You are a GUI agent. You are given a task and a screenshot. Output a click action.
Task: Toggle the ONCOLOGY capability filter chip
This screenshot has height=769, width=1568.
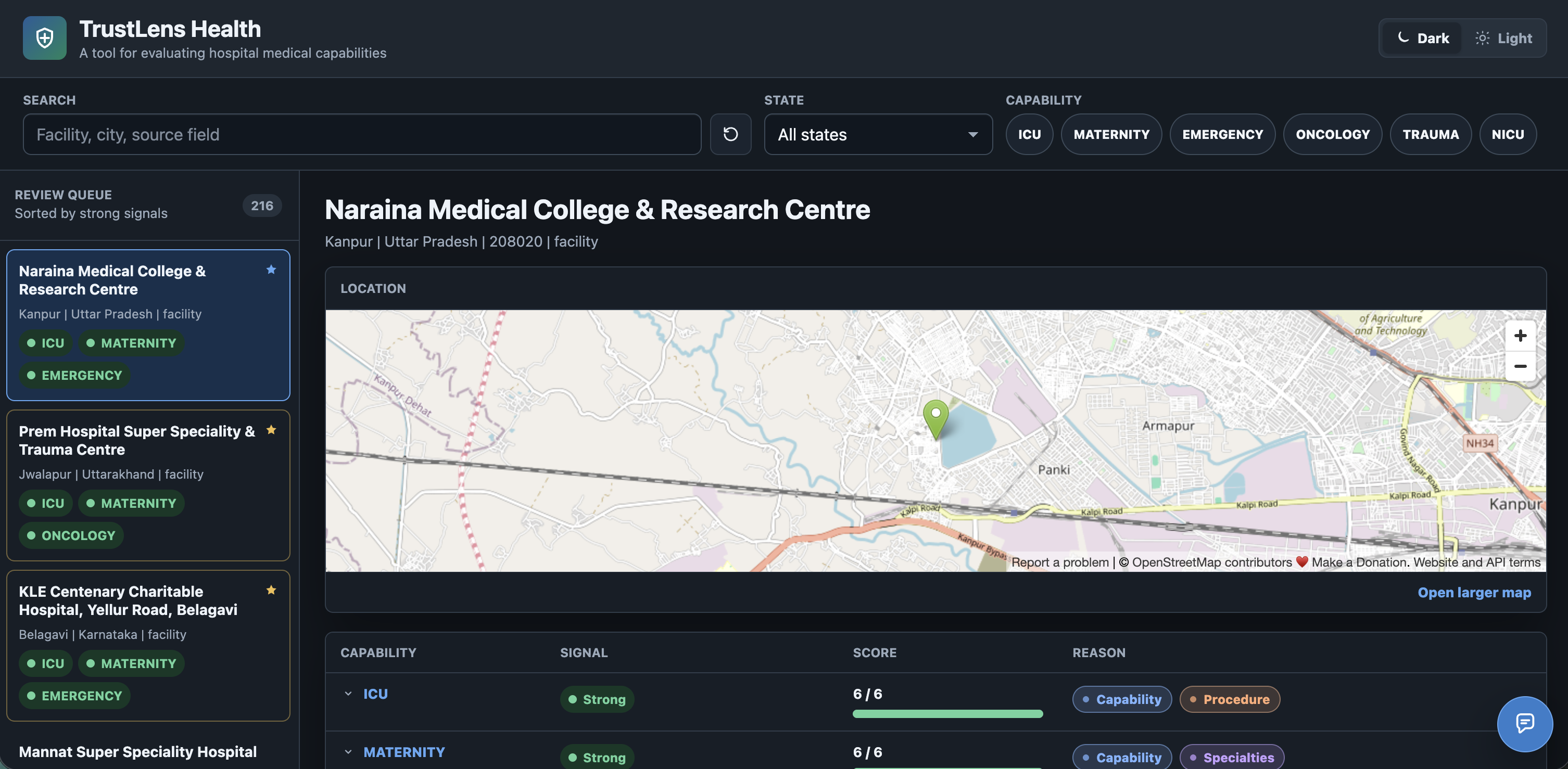click(1332, 134)
